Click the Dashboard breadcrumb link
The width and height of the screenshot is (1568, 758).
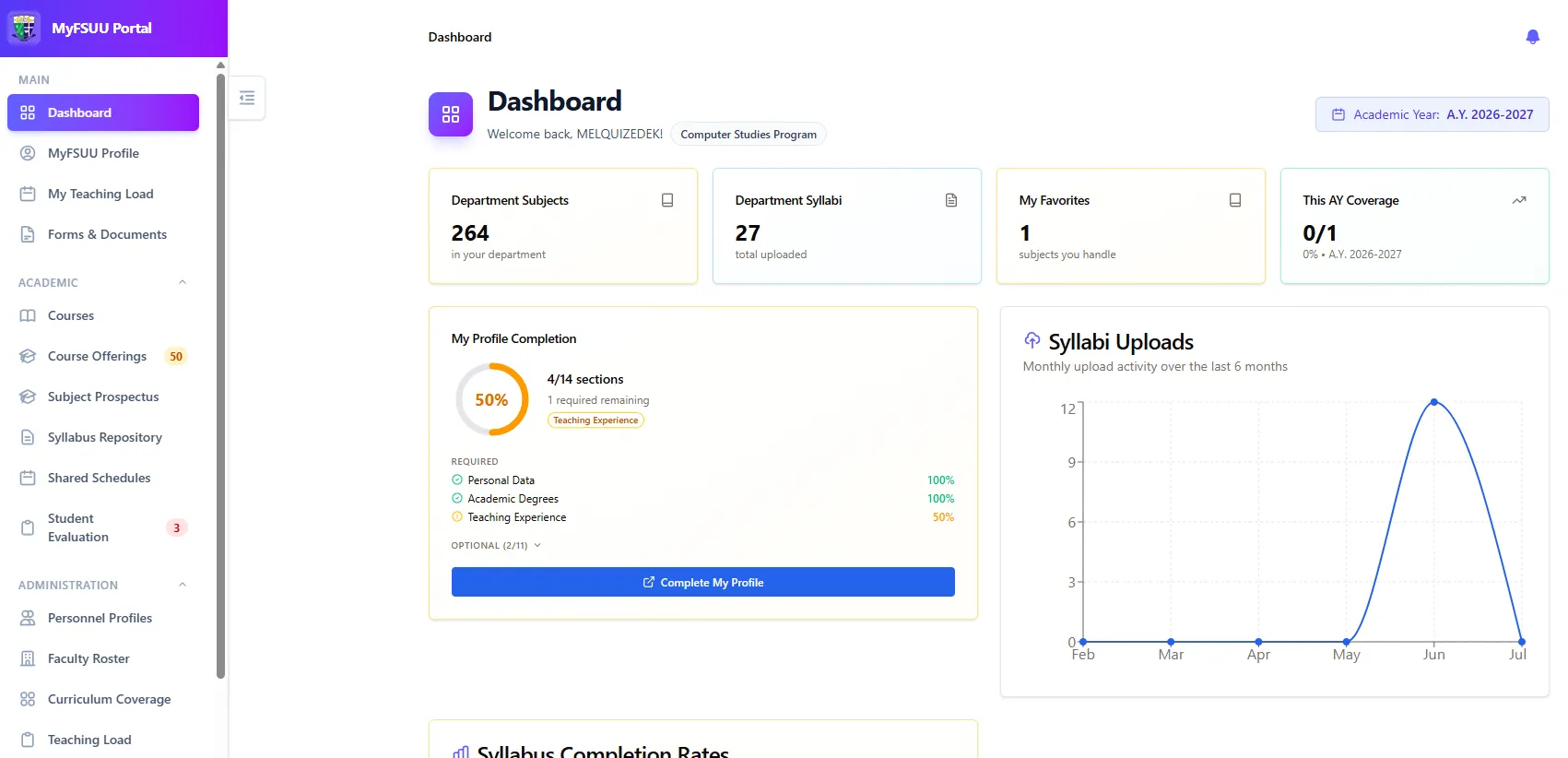460,37
